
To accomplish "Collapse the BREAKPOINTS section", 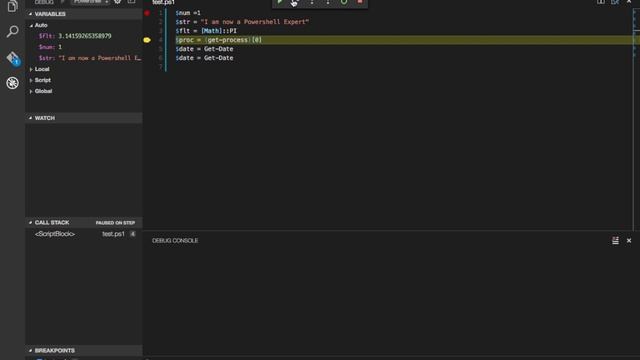I will 84,351.
